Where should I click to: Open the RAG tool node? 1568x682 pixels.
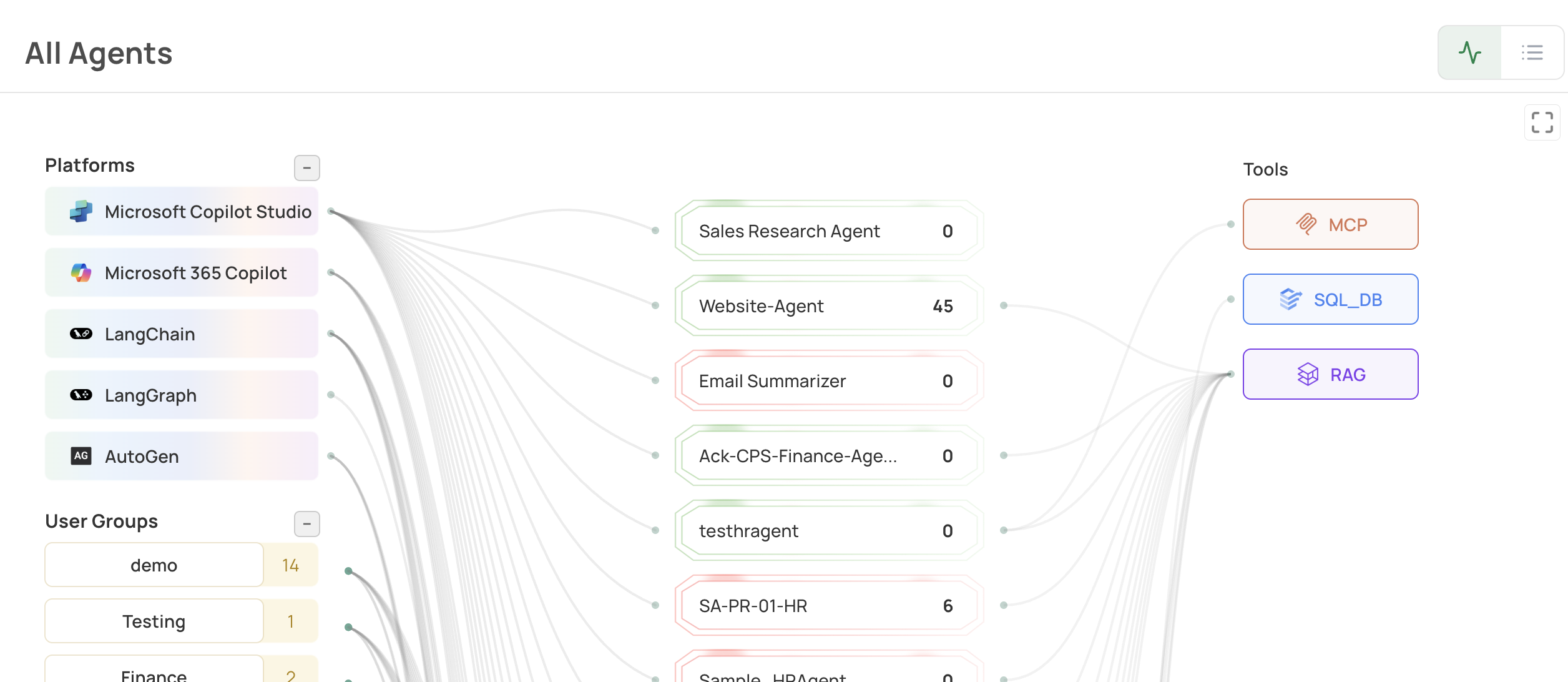(1330, 374)
